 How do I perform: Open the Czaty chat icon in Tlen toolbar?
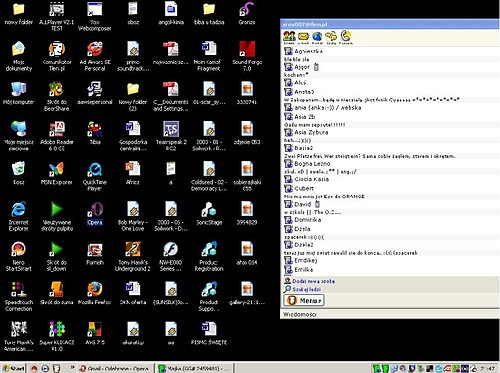(331, 37)
